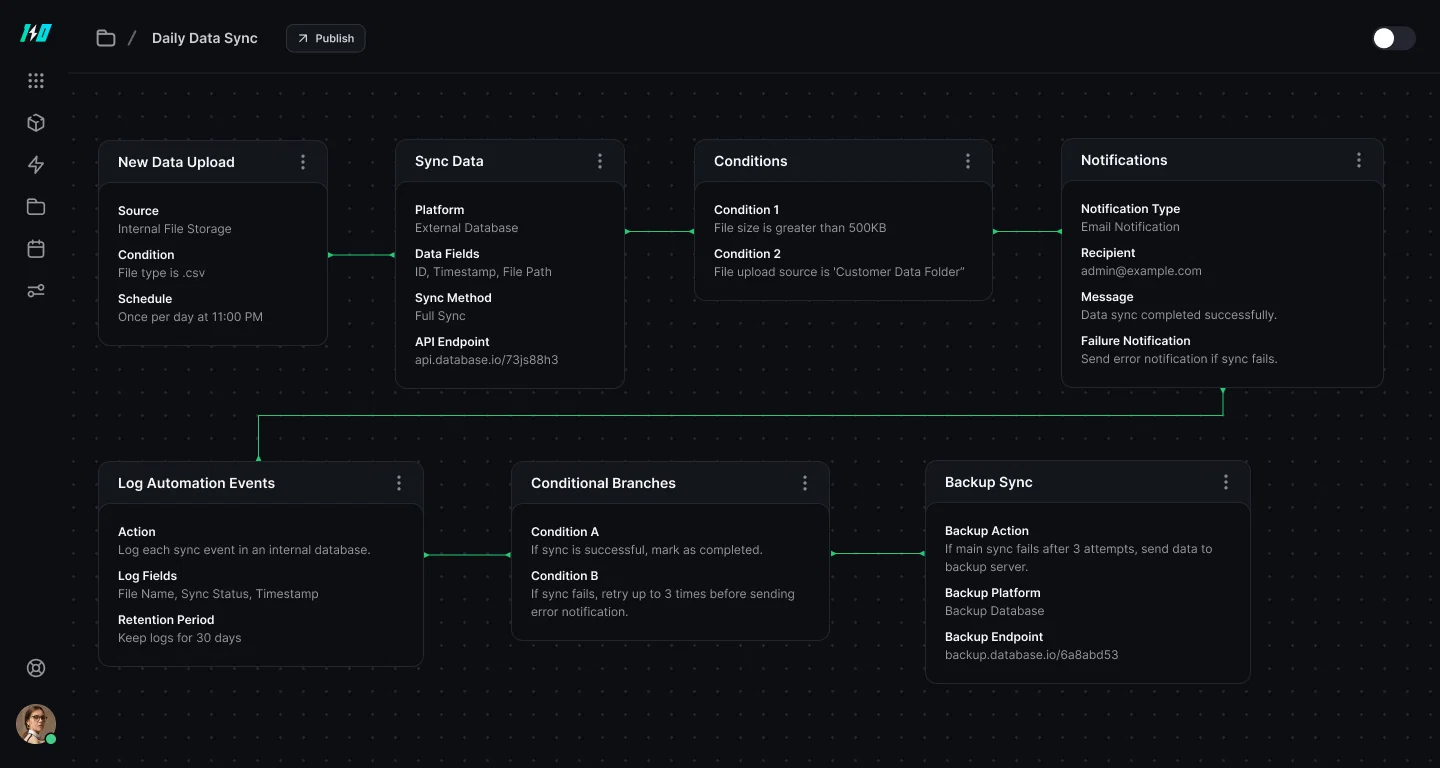Click the breadcrumb folder icon
This screenshot has width=1440, height=768.
coord(106,38)
